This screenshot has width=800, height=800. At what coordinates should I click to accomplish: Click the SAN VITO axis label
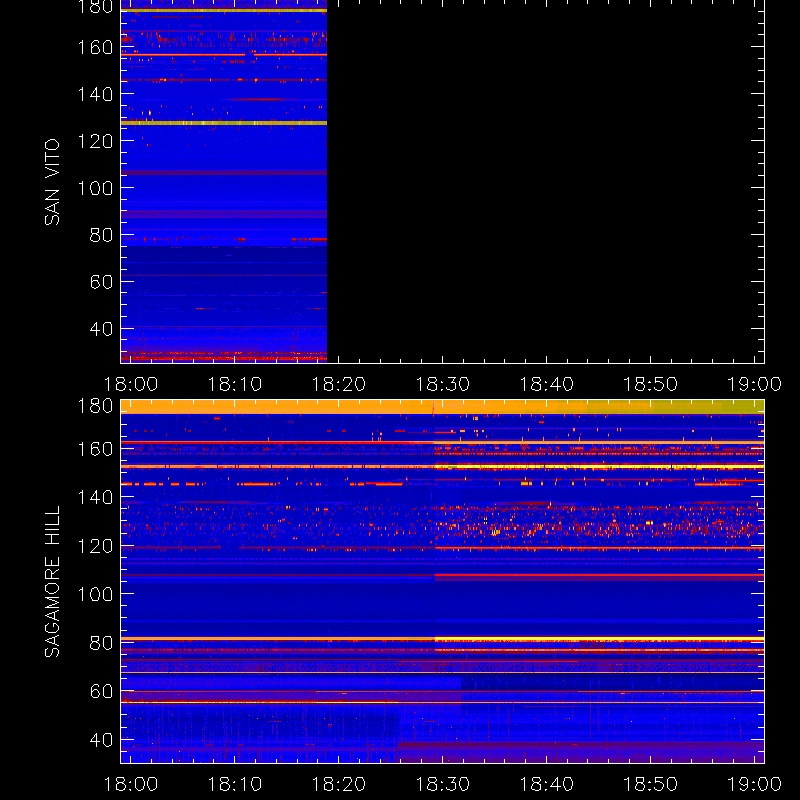pos(53,182)
